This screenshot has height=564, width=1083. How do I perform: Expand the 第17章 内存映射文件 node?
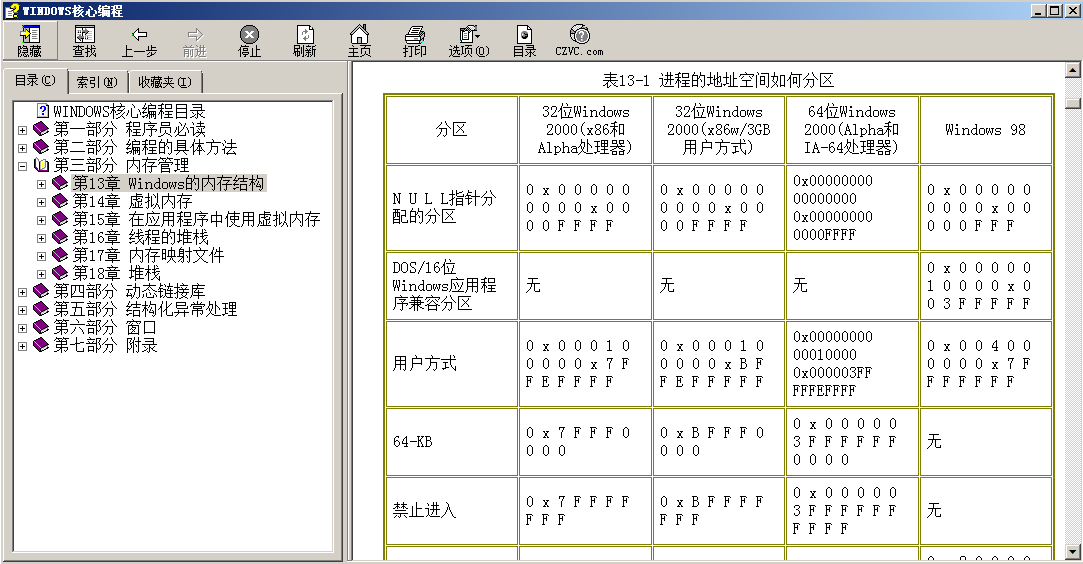tap(41, 255)
